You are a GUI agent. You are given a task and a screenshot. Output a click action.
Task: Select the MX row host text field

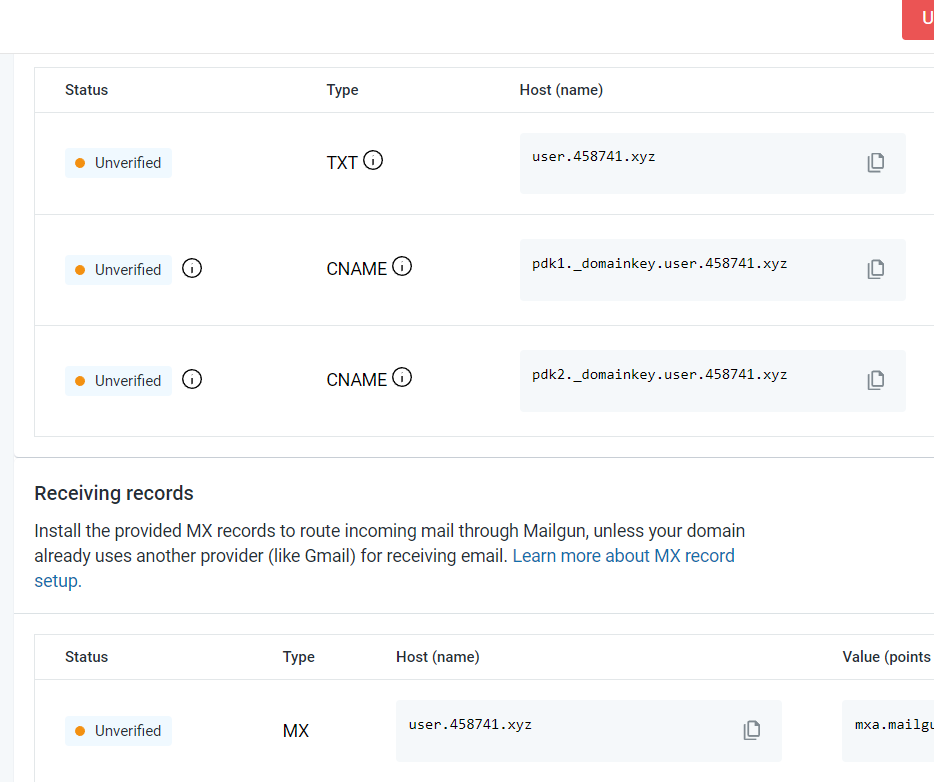point(470,725)
